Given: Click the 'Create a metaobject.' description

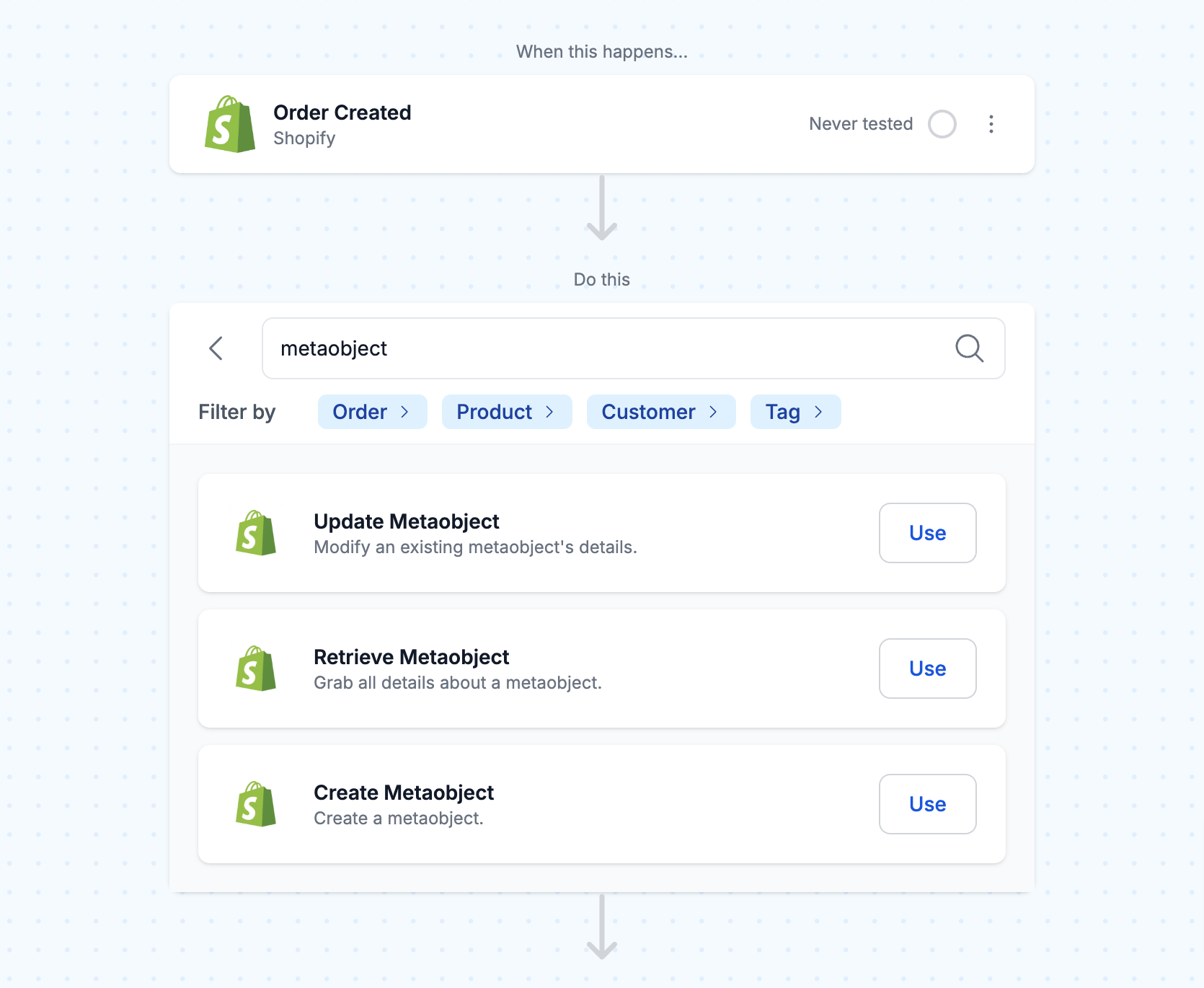Looking at the screenshot, I should 399,819.
